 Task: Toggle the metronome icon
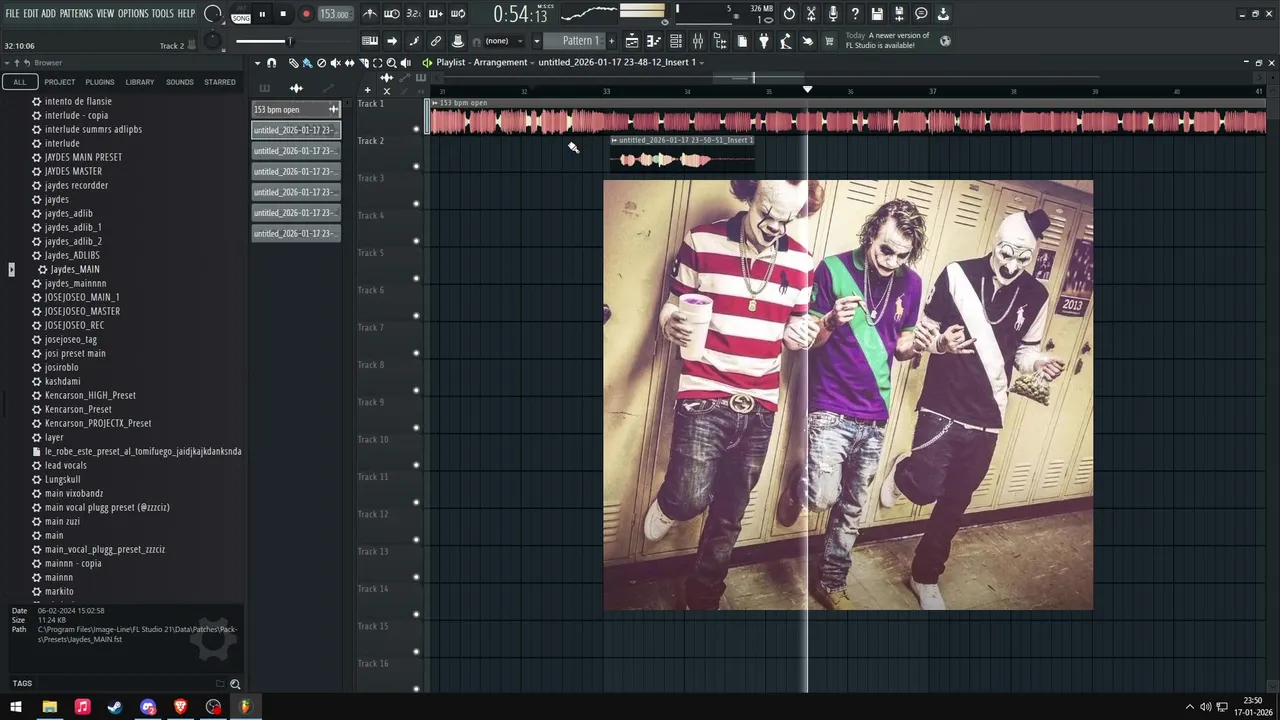pos(370,14)
